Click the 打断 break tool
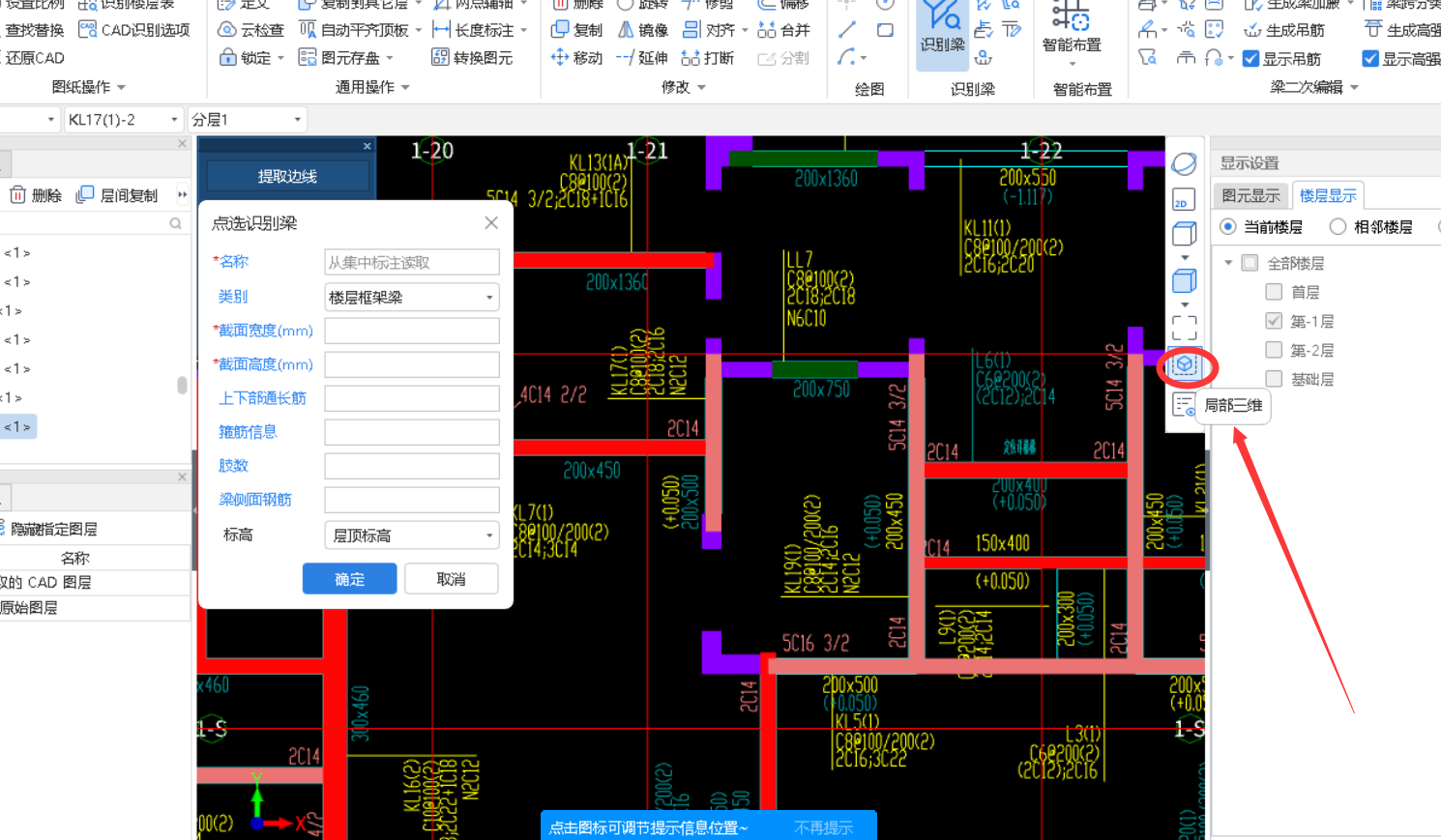The width and height of the screenshot is (1441, 840). [708, 58]
